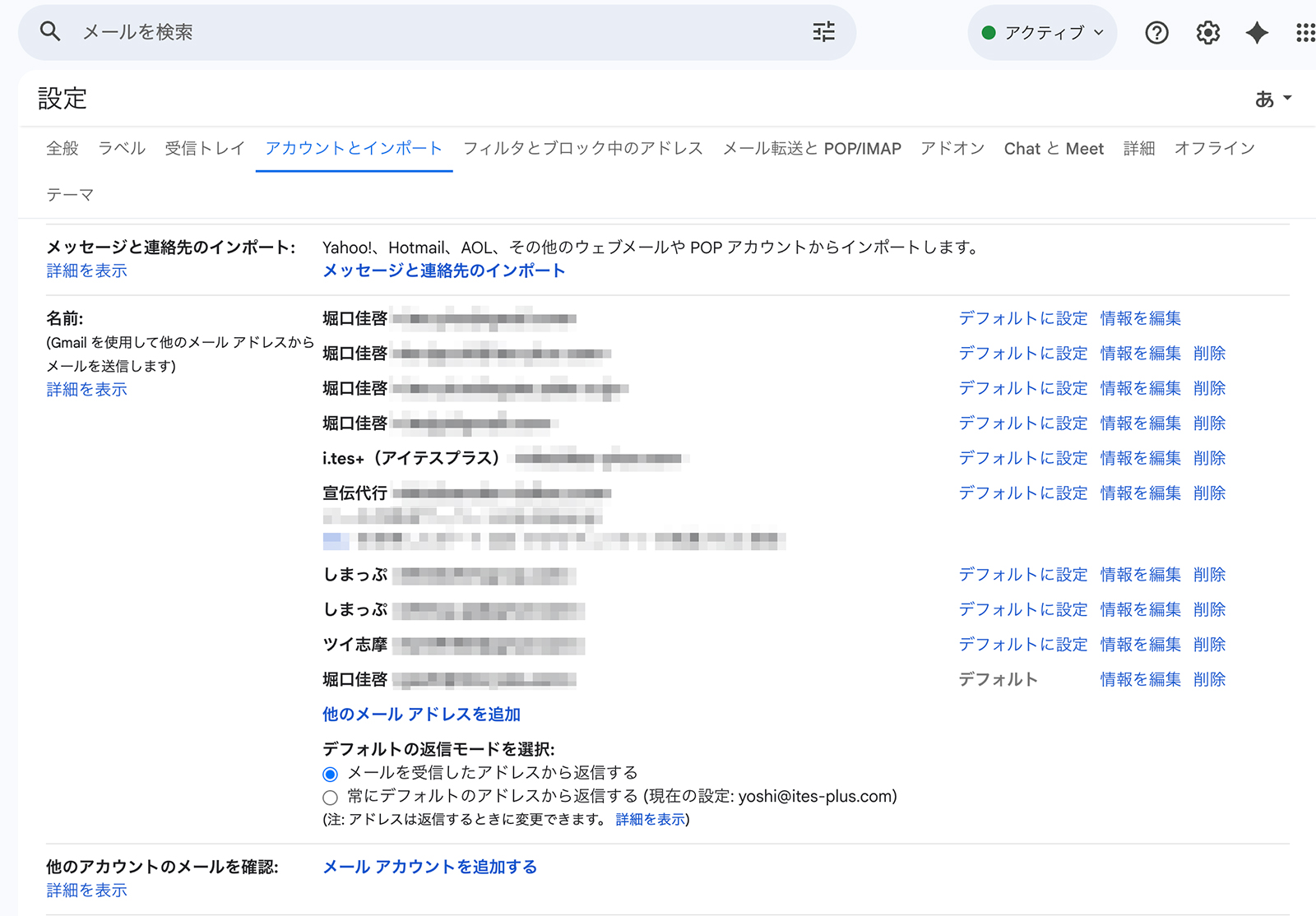This screenshot has height=916, width=1316.
Task: Open the input method あ dropdown
Action: pyautogui.click(x=1272, y=99)
